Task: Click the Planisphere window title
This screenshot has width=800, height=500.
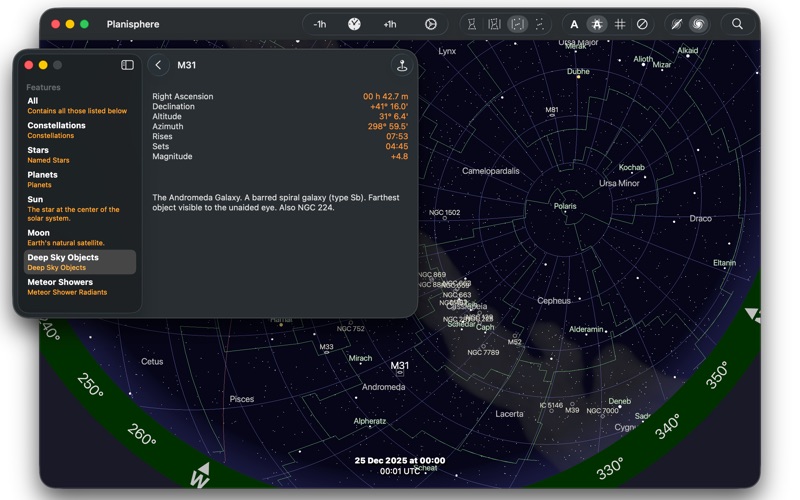Action: 133,24
